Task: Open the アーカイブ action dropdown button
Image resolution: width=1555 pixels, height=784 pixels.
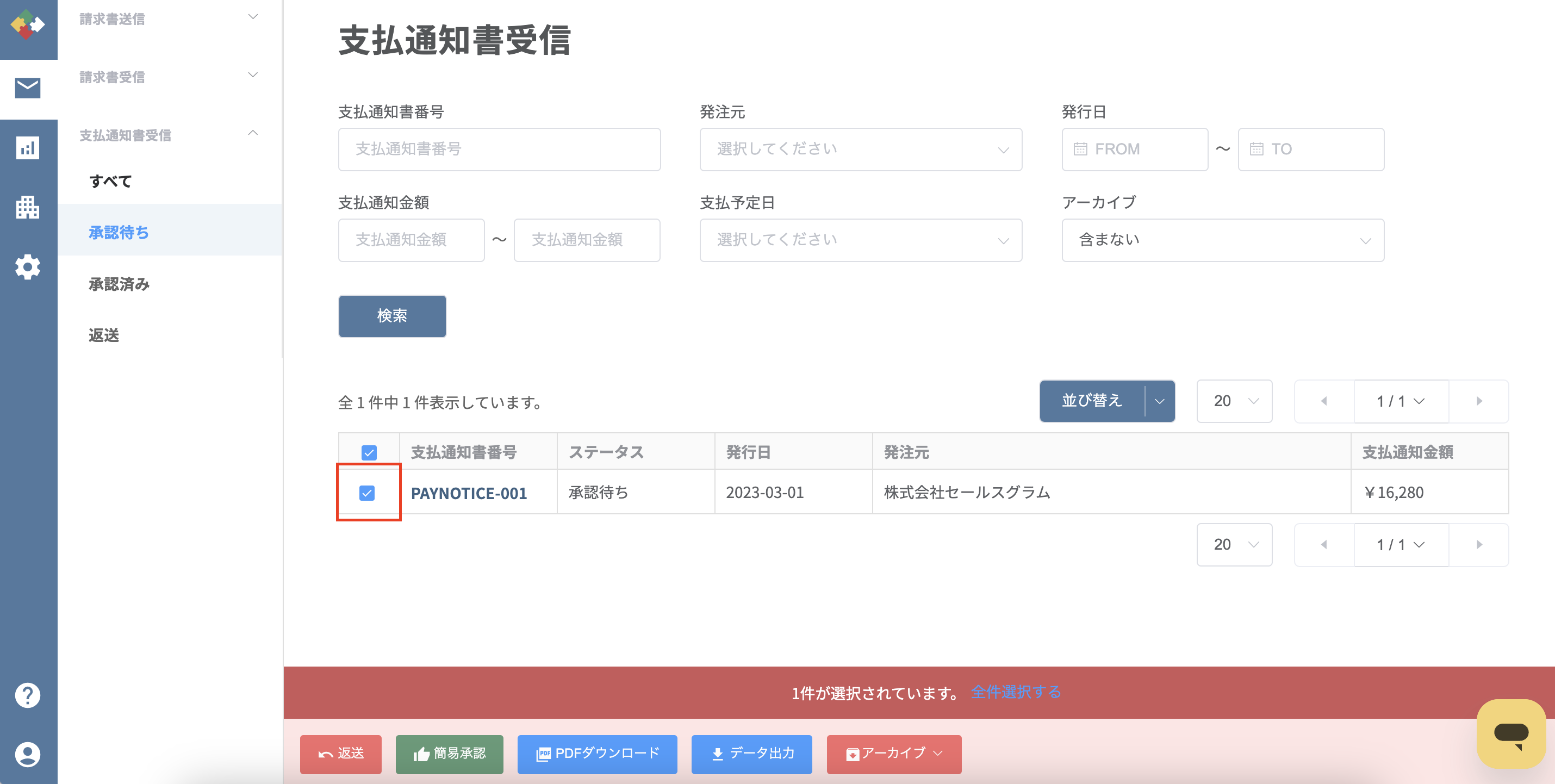Action: coord(894,754)
